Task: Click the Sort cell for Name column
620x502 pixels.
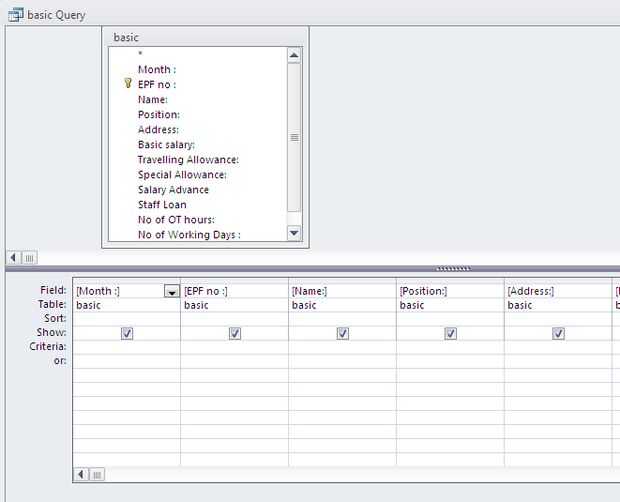Action: [x=342, y=319]
